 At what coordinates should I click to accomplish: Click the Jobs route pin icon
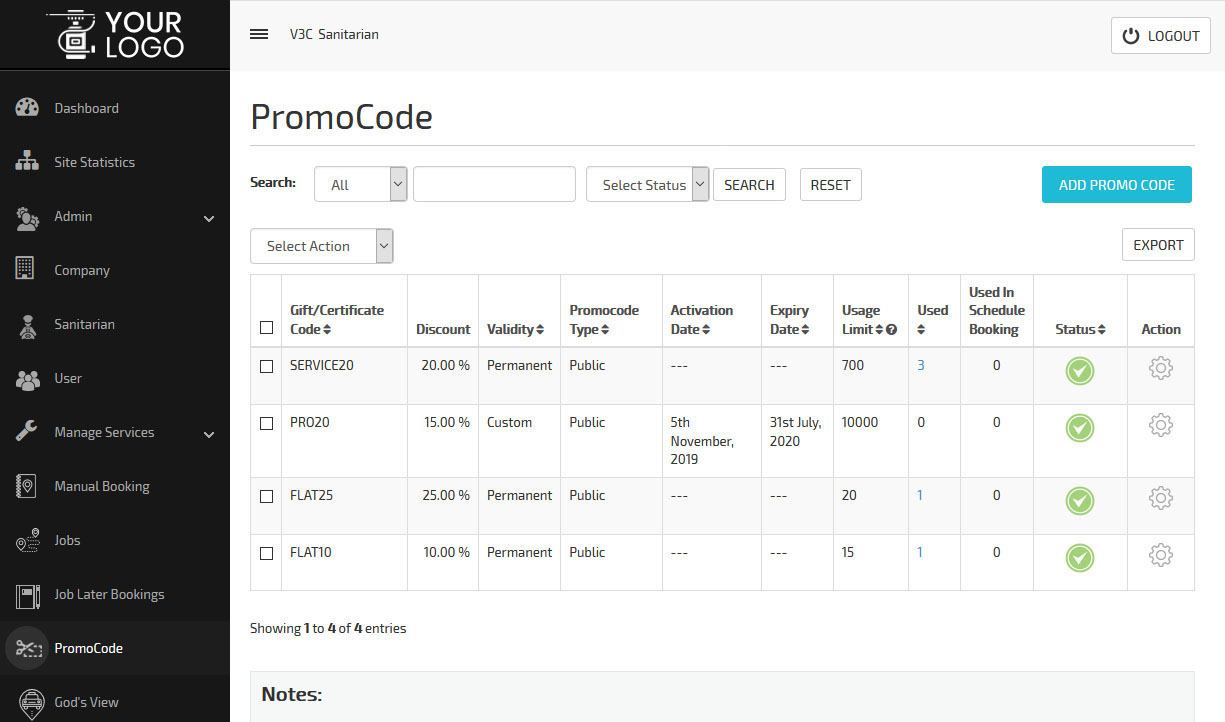(x=27, y=540)
